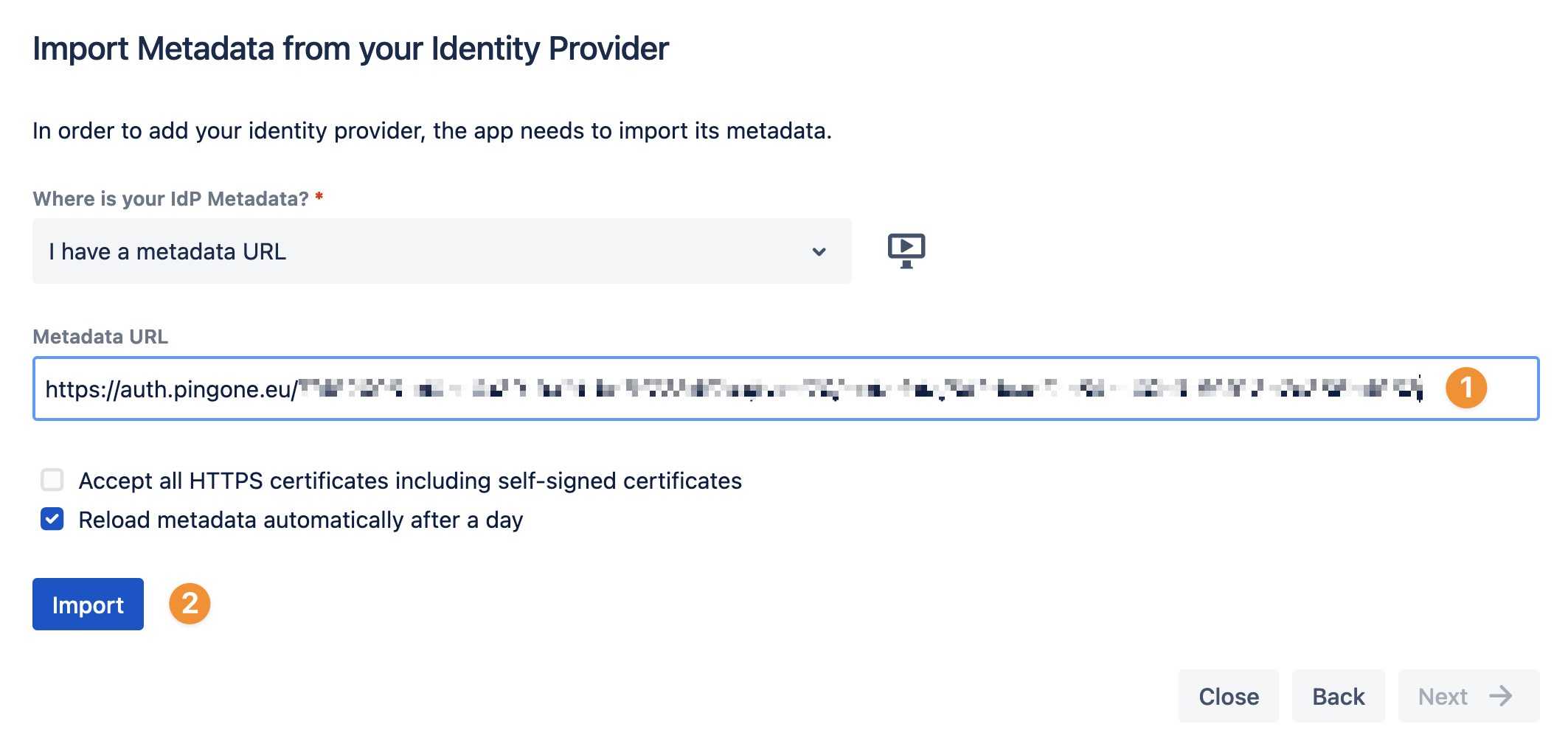Image resolution: width=1568 pixels, height=749 pixels.
Task: Click the pingone.eu URL text start
Action: pos(171,389)
